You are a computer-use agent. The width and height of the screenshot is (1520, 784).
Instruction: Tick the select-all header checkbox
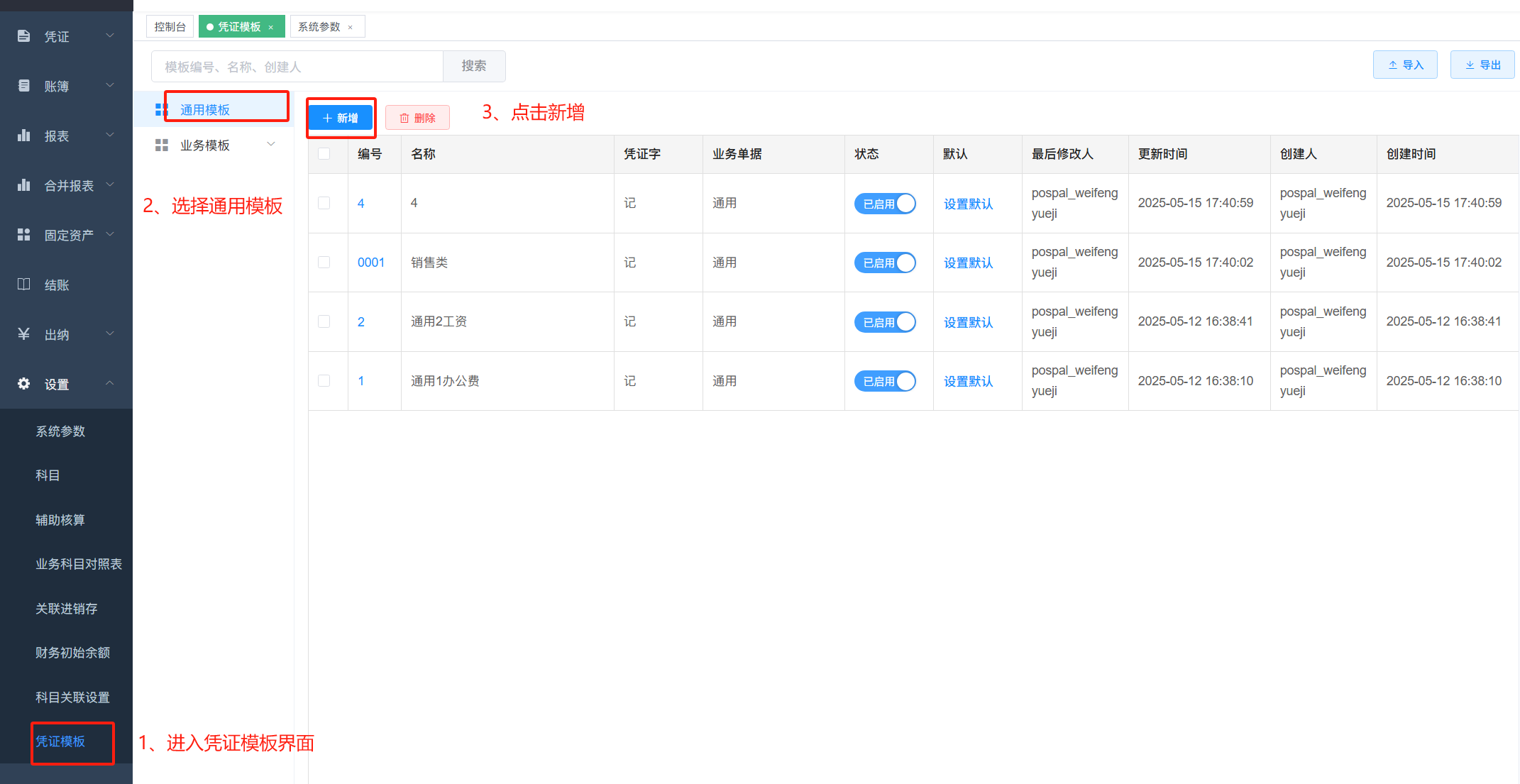[324, 154]
